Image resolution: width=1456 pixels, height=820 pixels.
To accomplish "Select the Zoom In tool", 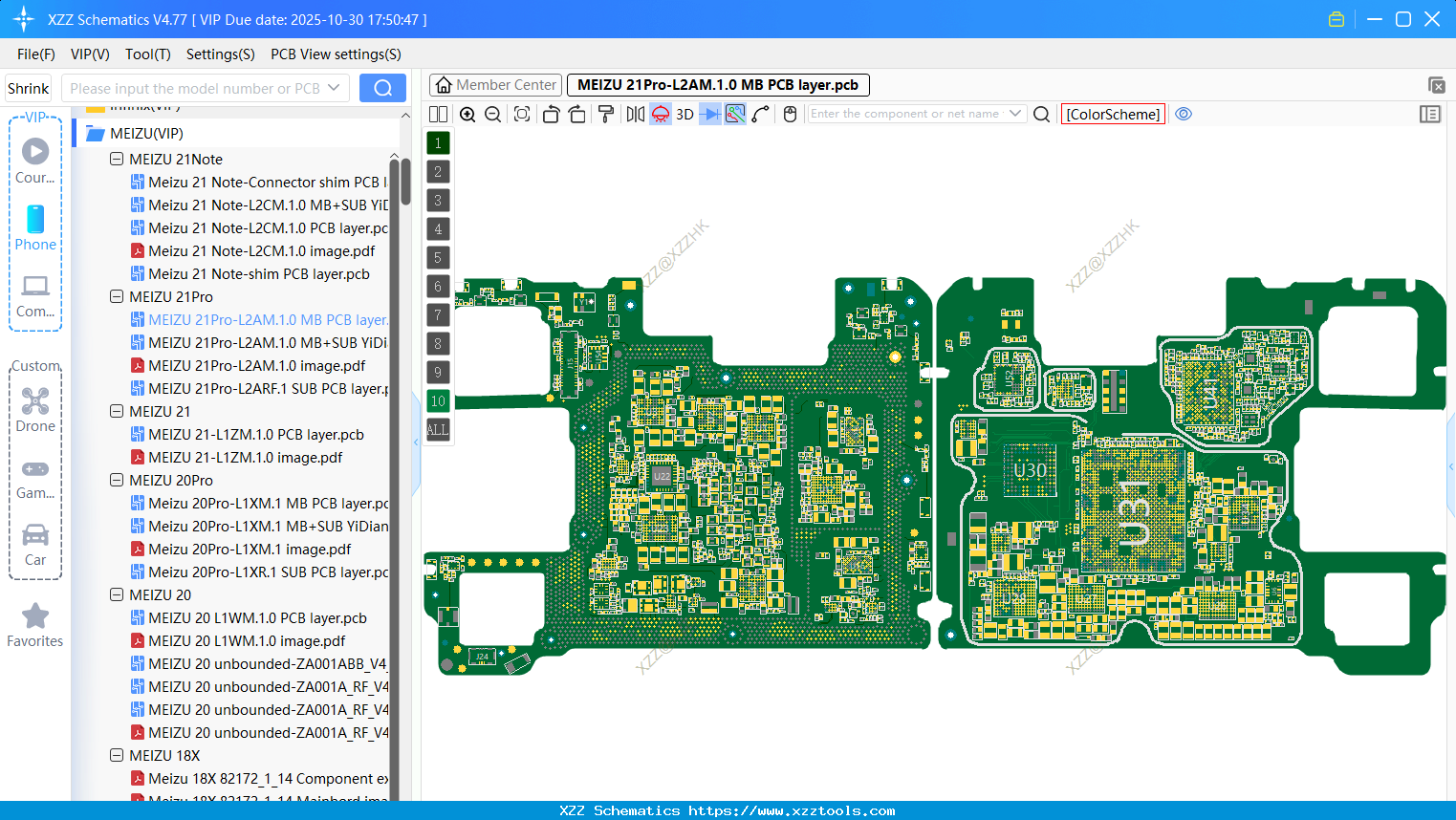I will (x=467, y=114).
